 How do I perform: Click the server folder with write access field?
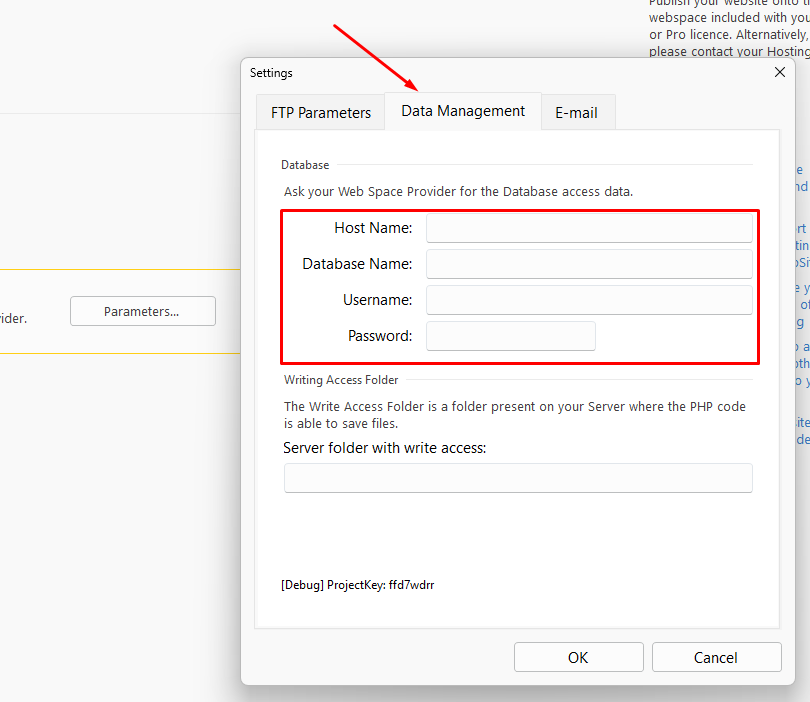click(x=518, y=478)
